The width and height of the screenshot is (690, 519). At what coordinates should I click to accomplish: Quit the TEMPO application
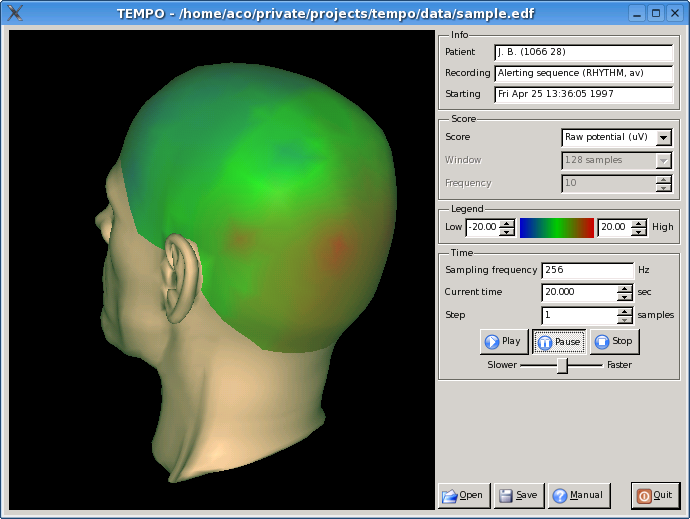(655, 495)
